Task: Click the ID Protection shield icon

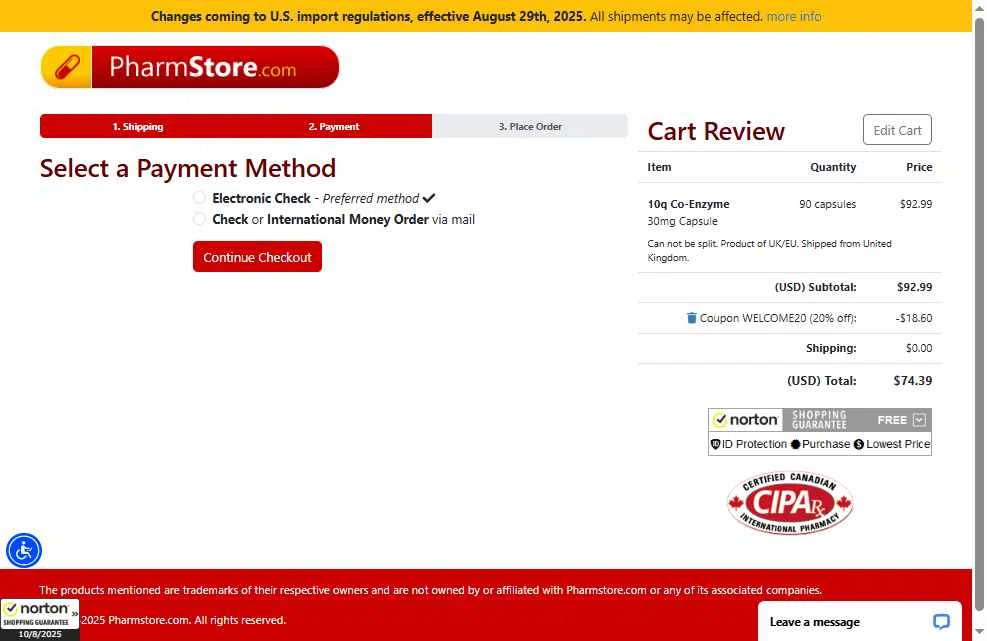Action: pyautogui.click(x=715, y=444)
